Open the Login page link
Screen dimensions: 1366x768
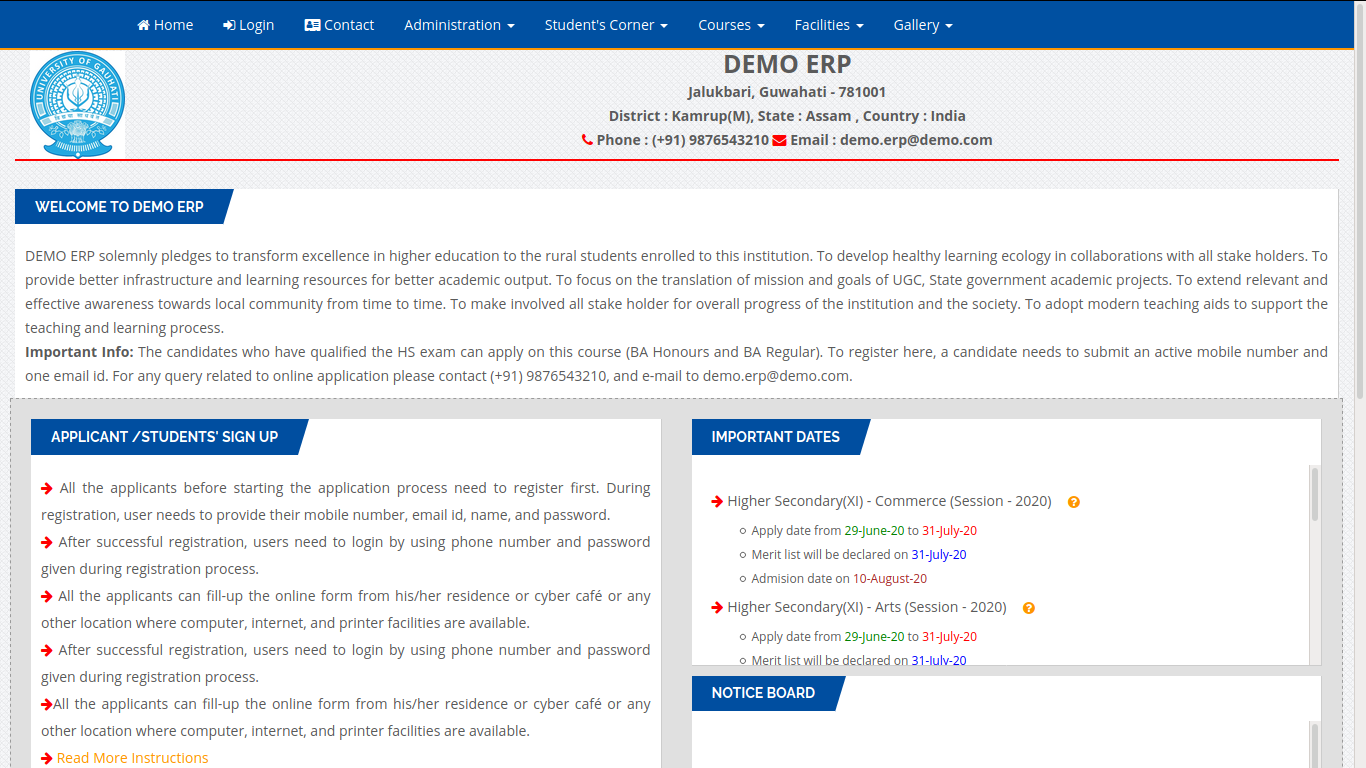256,25
